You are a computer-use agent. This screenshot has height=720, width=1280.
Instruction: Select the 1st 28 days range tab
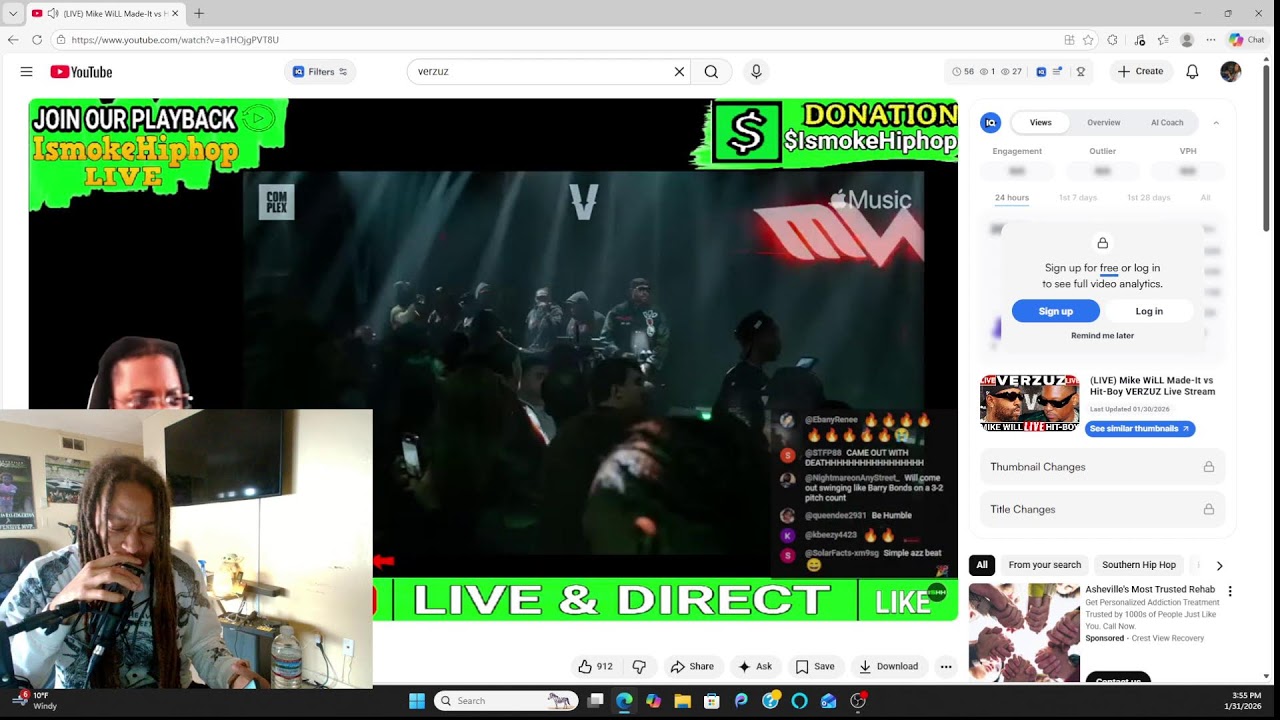[1149, 198]
